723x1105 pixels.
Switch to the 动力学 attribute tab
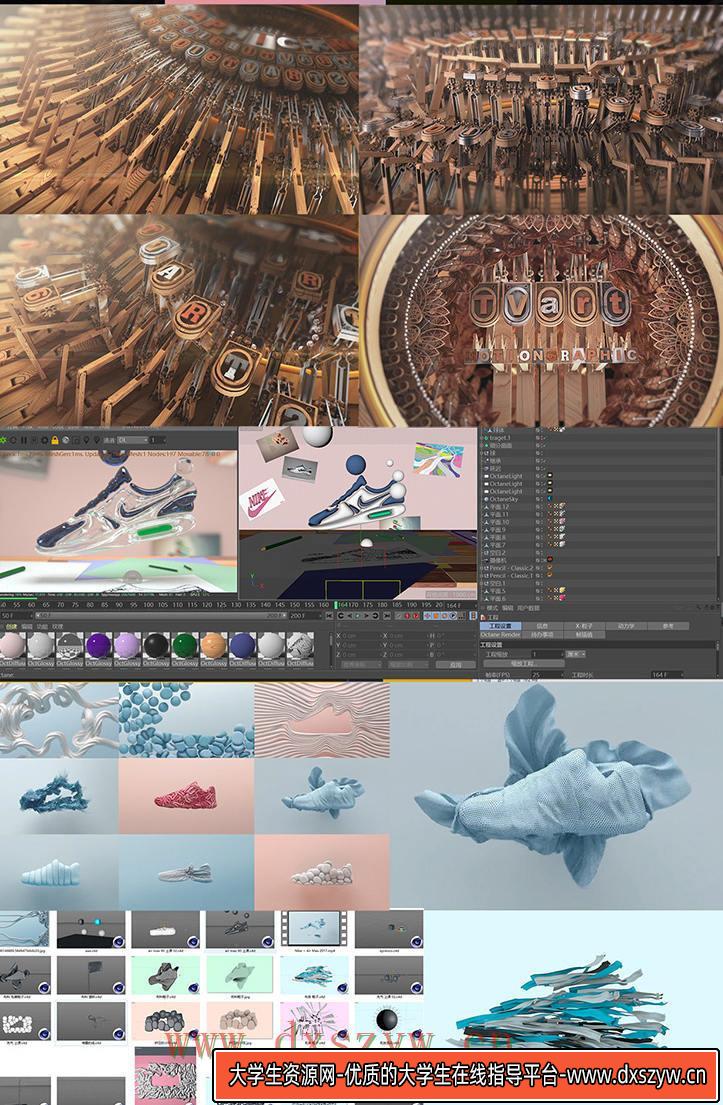point(626,626)
